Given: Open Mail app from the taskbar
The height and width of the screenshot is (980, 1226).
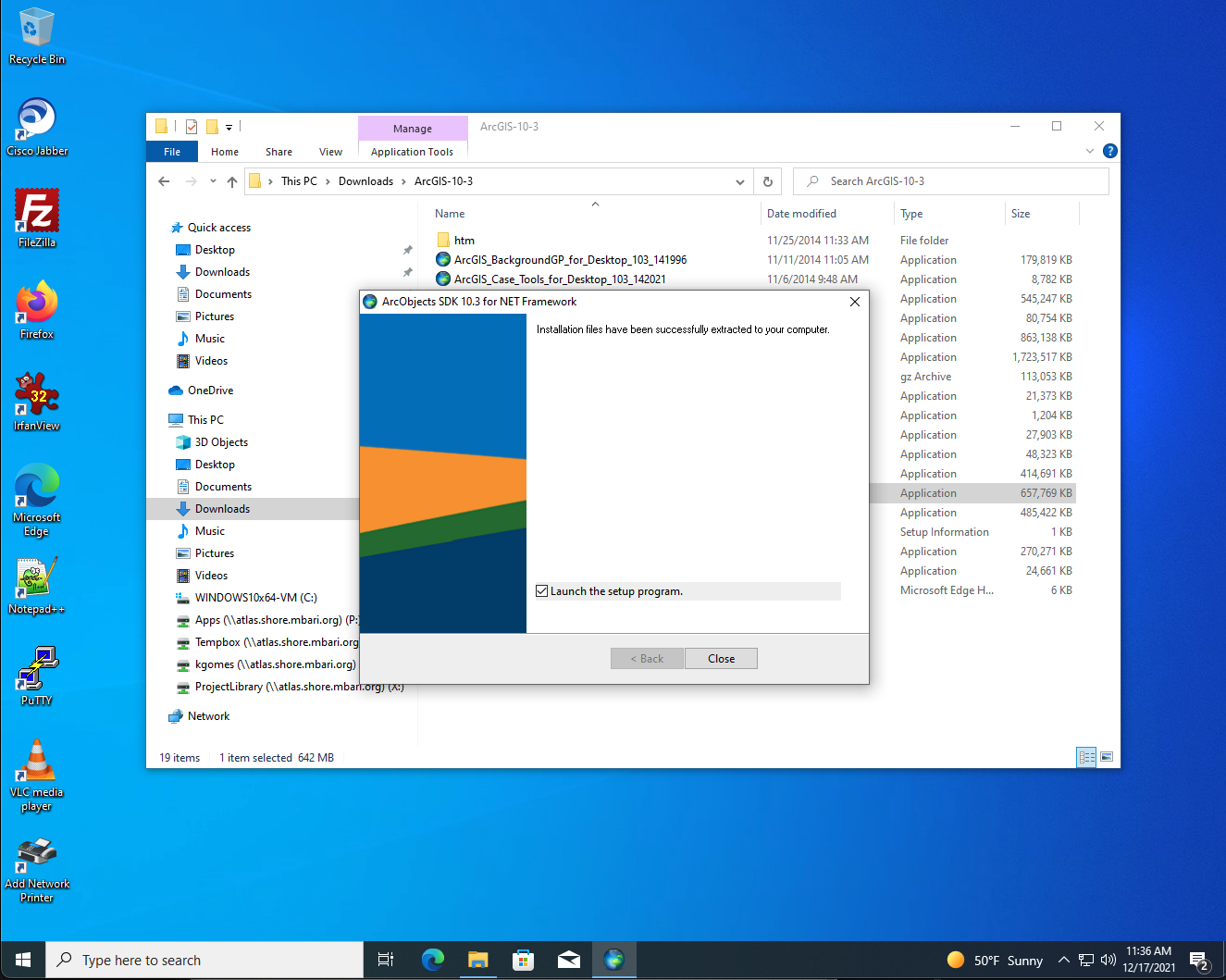Looking at the screenshot, I should click(568, 960).
